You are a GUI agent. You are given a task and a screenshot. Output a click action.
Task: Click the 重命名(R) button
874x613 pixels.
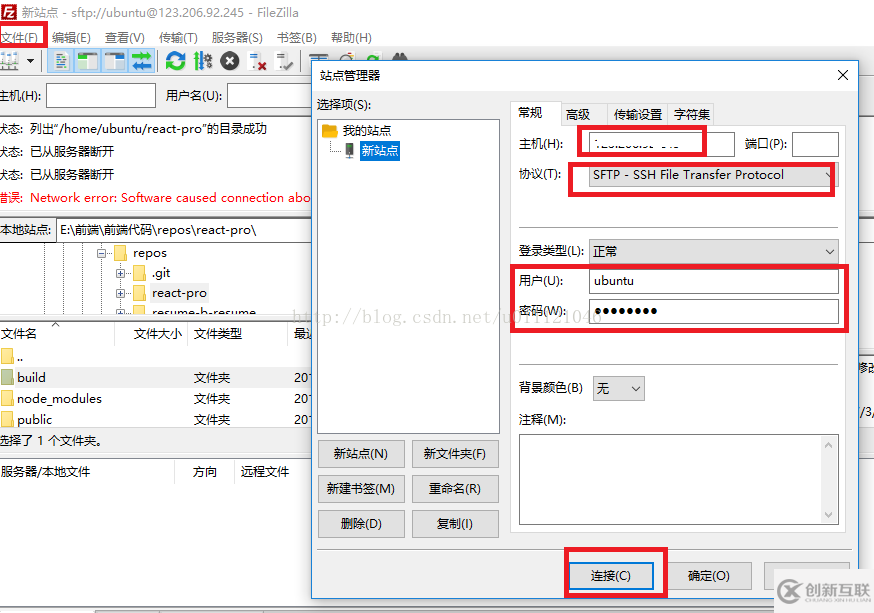(x=455, y=489)
